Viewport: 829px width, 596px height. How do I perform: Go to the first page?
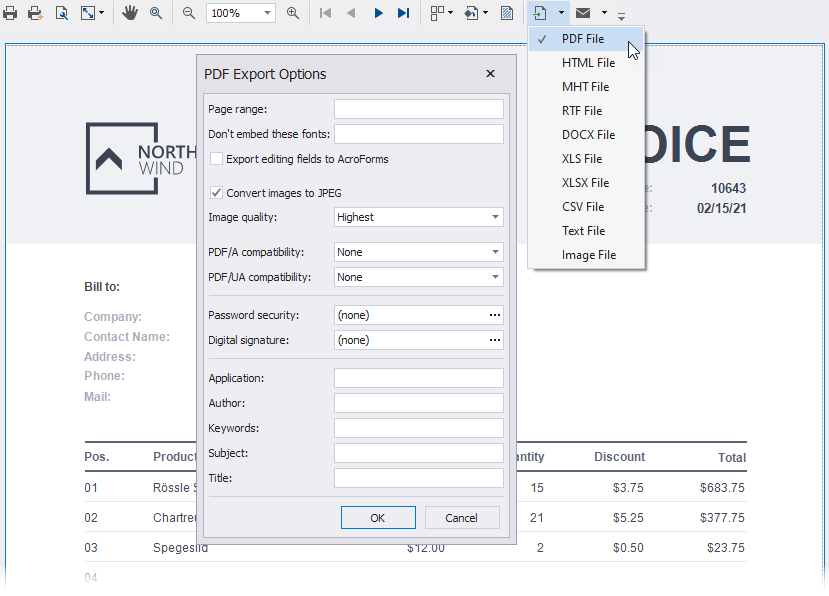coord(325,13)
